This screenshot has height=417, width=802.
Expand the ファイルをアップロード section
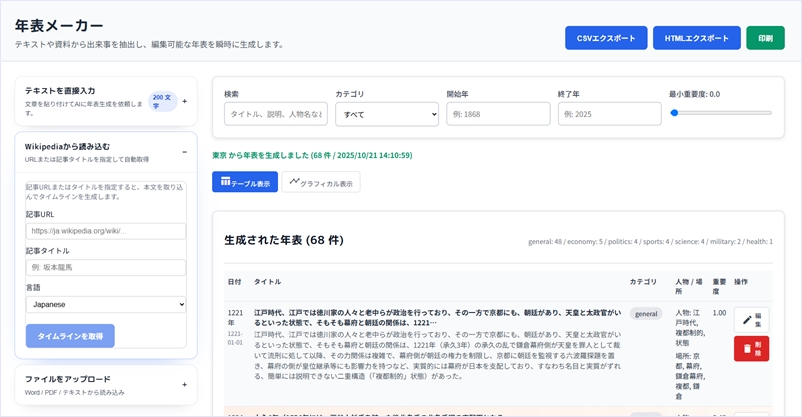(184, 384)
